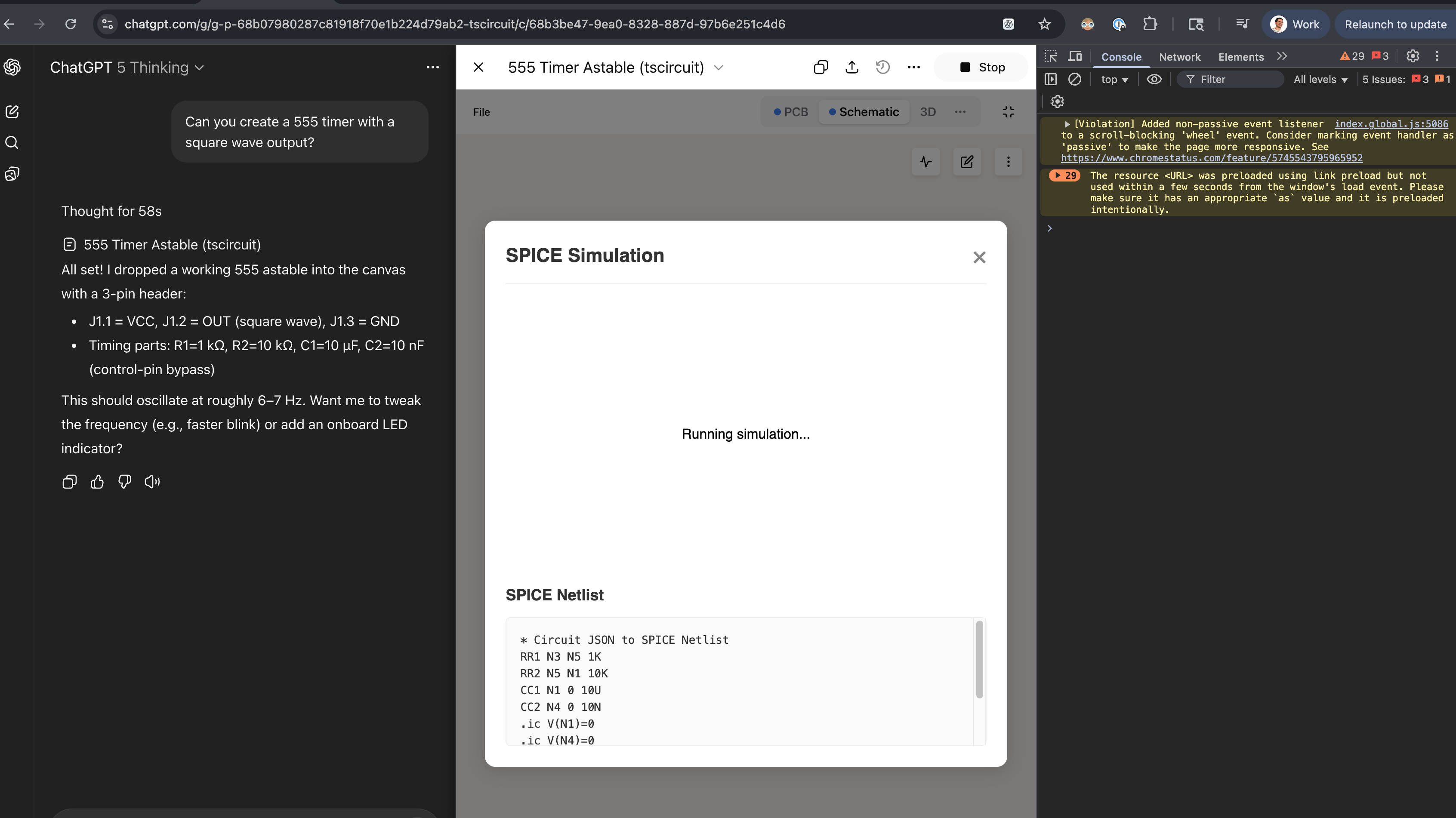Exit fullscreen with the collapse arrows icon
This screenshot has height=818, width=1456.
pos(1009,112)
